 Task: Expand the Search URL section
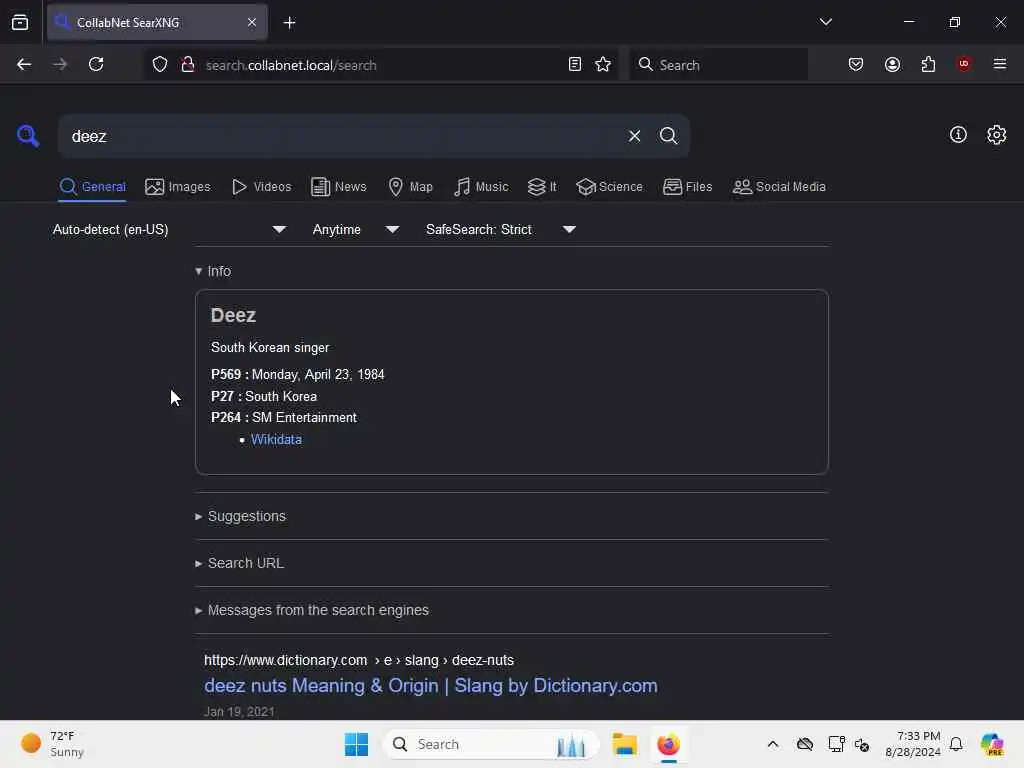(240, 564)
